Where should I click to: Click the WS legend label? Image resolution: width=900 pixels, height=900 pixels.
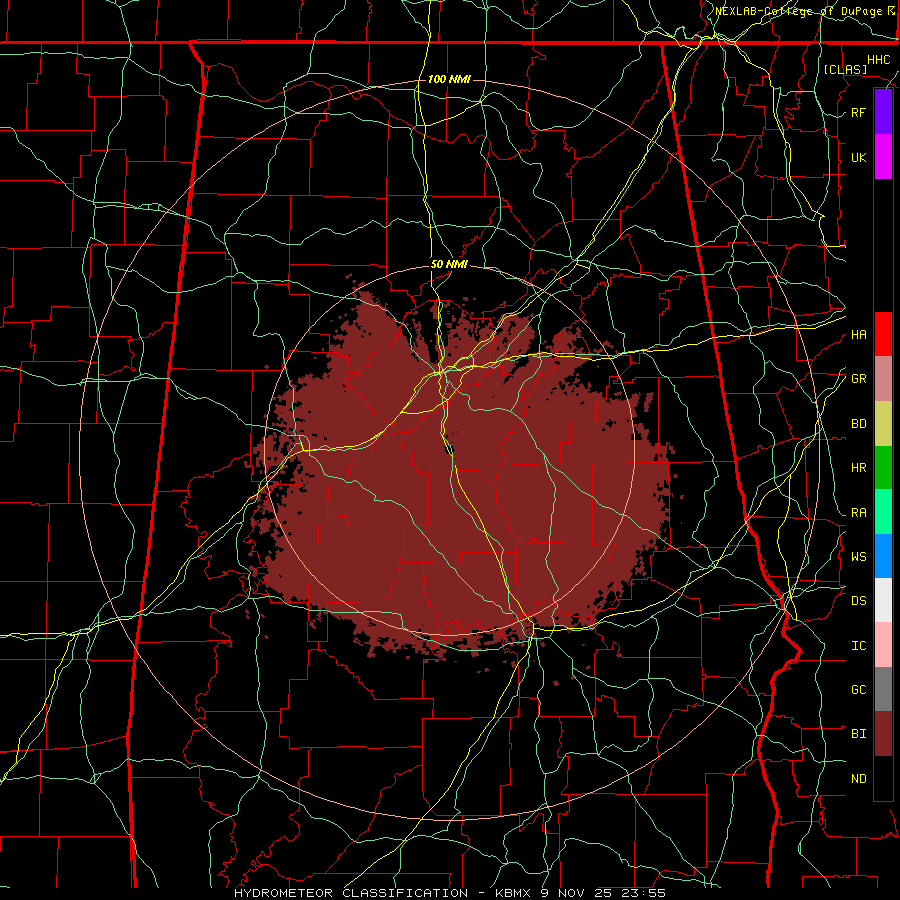point(858,557)
